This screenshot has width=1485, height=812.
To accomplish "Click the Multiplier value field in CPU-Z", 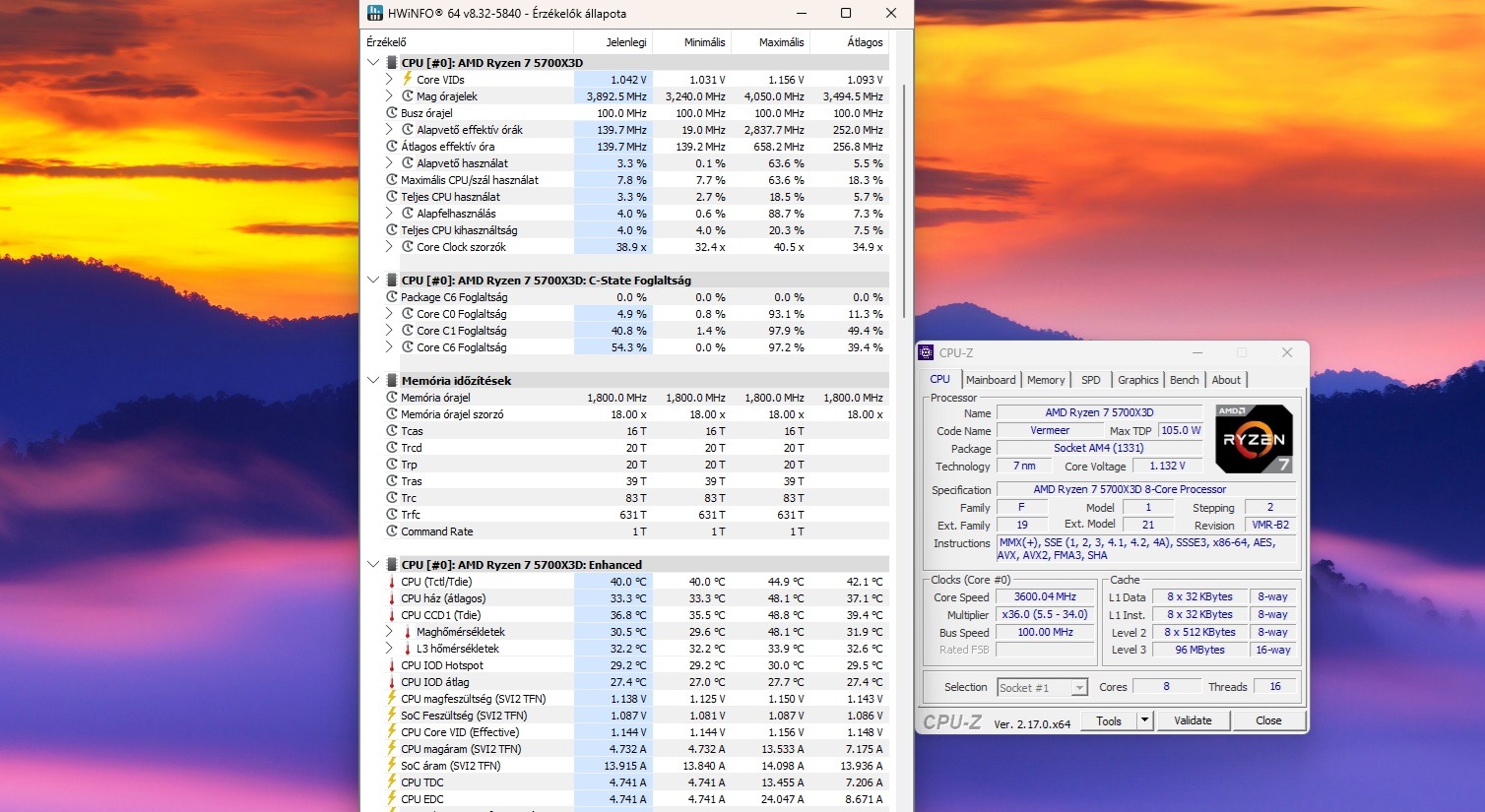I will [1045, 614].
